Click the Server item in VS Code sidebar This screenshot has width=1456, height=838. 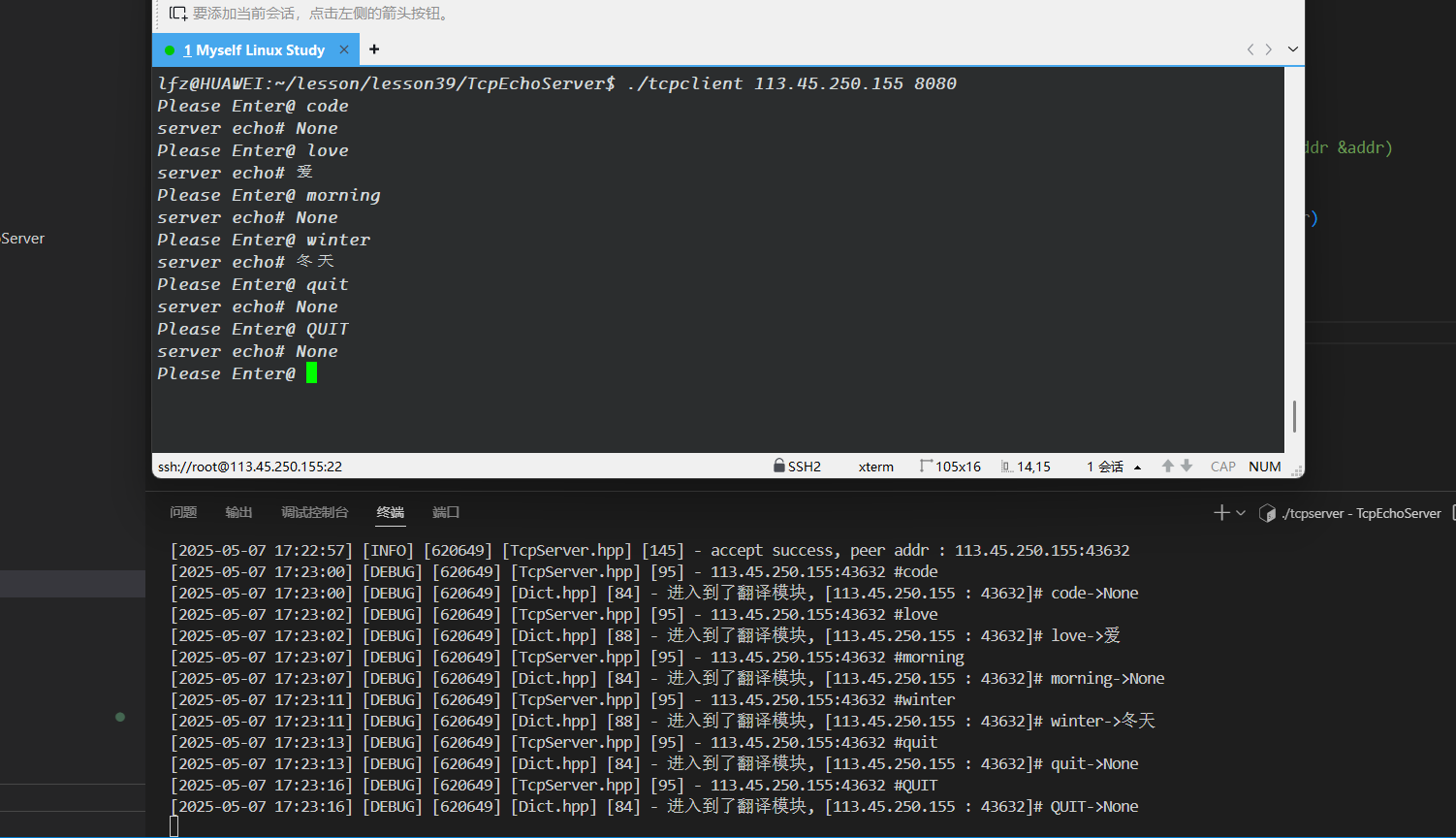pos(23,239)
